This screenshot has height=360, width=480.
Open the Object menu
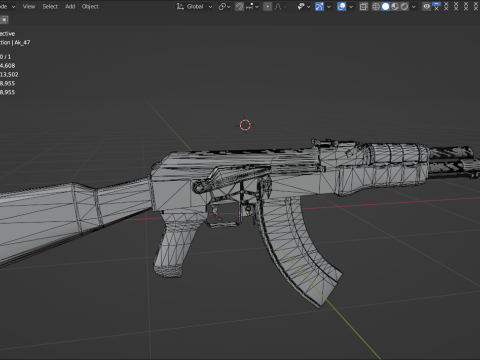point(90,6)
